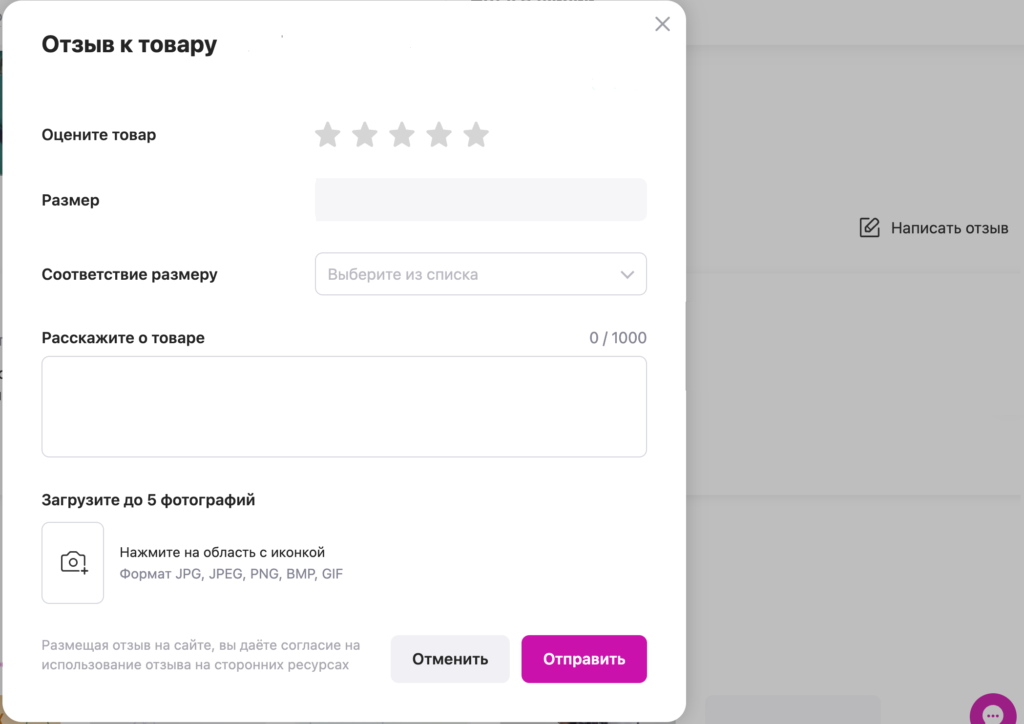
Task: Submit the review with Отправить
Action: point(584,659)
